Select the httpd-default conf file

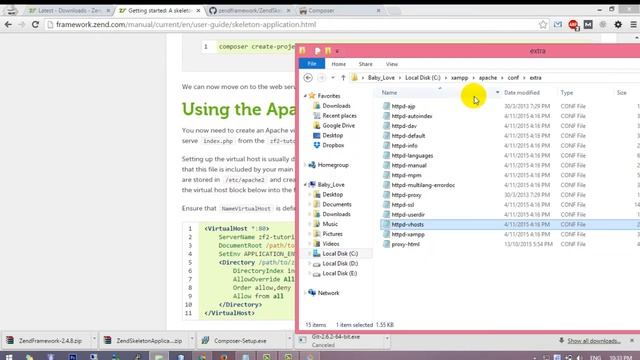(408, 136)
